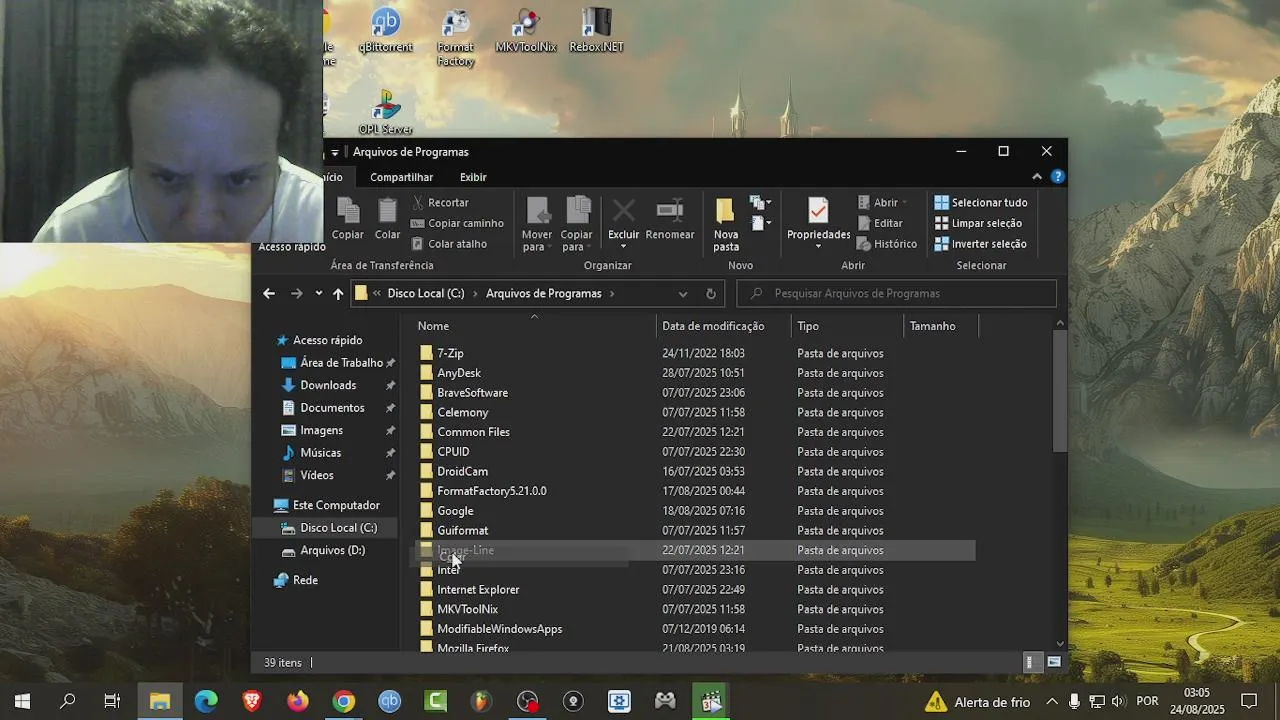Click Arquivos de Programas breadcrumb segment
This screenshot has width=1280, height=720.
543,293
